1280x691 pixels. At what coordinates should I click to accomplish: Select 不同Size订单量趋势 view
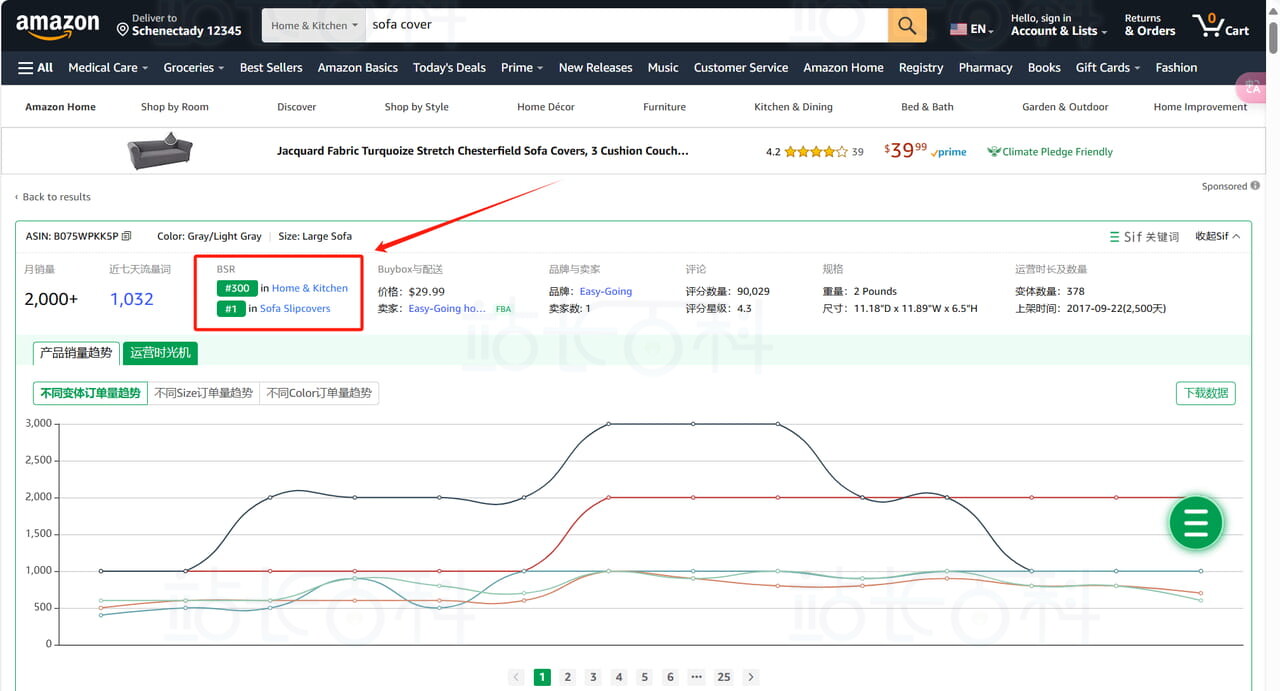204,393
